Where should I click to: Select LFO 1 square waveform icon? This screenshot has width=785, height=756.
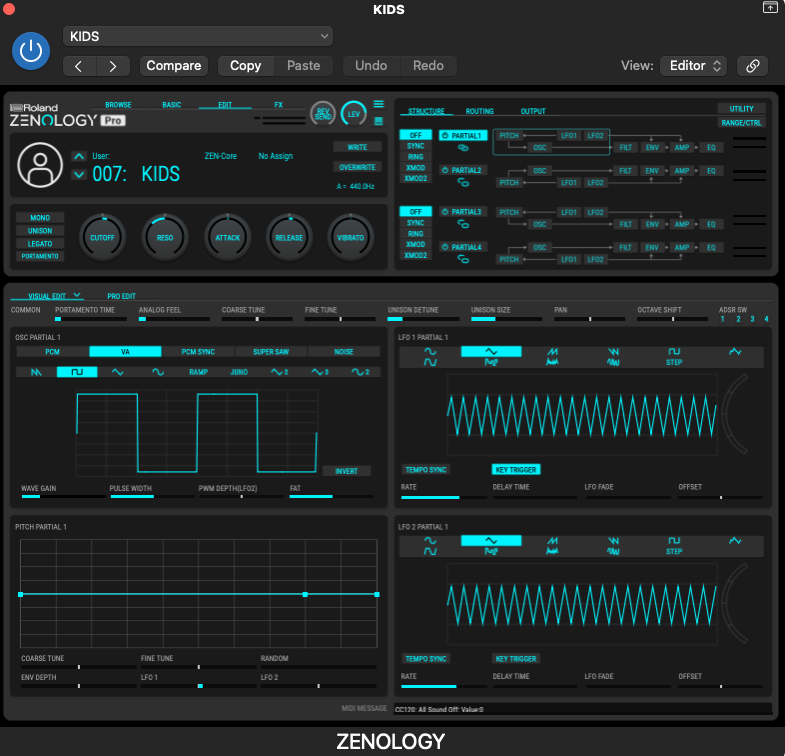[674, 351]
